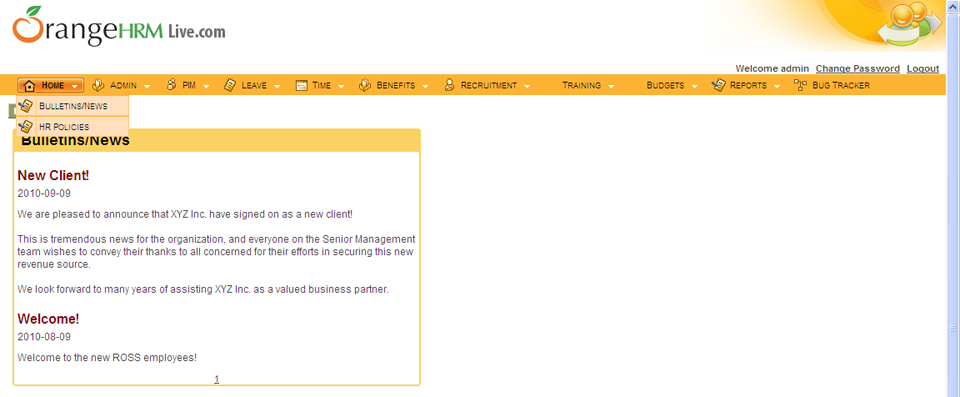The height and width of the screenshot is (397, 960).
Task: Click the Reports menu icon
Action: tap(719, 85)
